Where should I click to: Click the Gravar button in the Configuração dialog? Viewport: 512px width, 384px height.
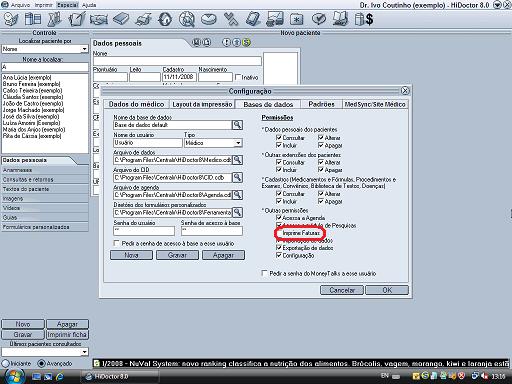click(x=177, y=255)
